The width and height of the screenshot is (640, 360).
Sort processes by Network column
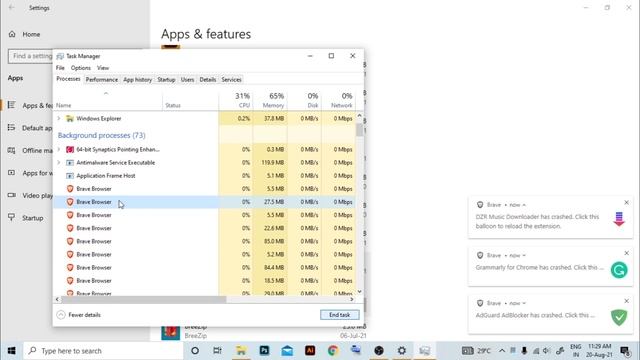[x=339, y=100]
